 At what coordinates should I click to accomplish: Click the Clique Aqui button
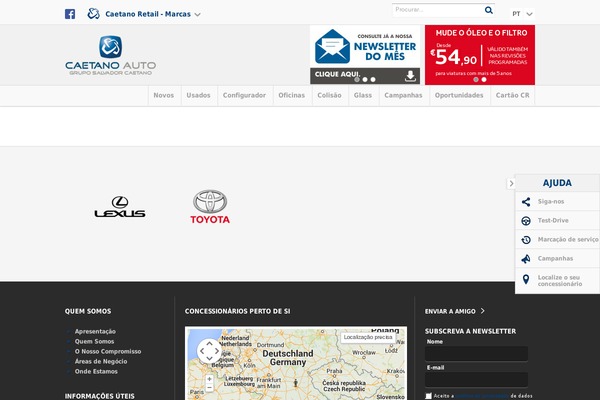coord(337,74)
